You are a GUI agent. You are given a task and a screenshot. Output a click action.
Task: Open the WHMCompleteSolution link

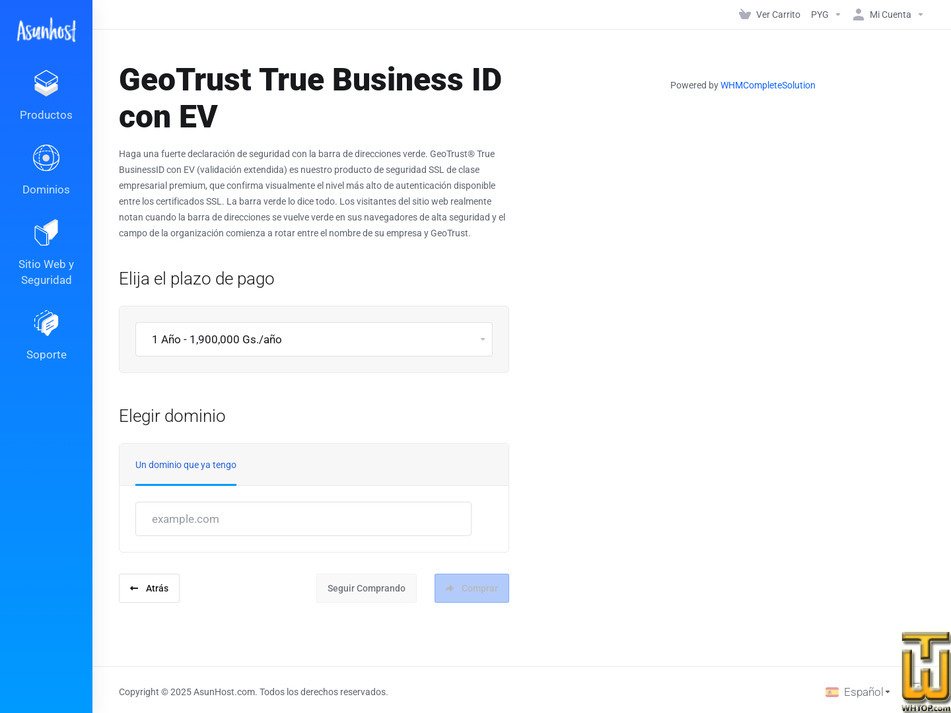coord(768,85)
